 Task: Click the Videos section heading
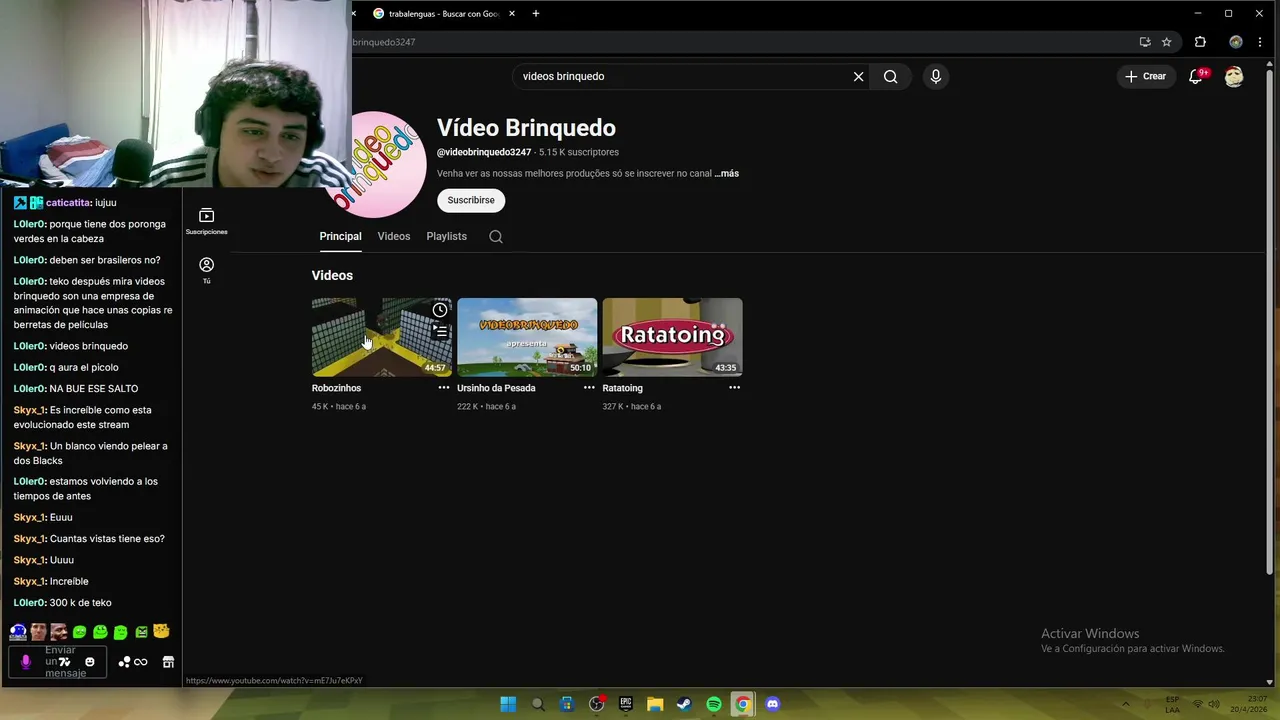[332, 275]
